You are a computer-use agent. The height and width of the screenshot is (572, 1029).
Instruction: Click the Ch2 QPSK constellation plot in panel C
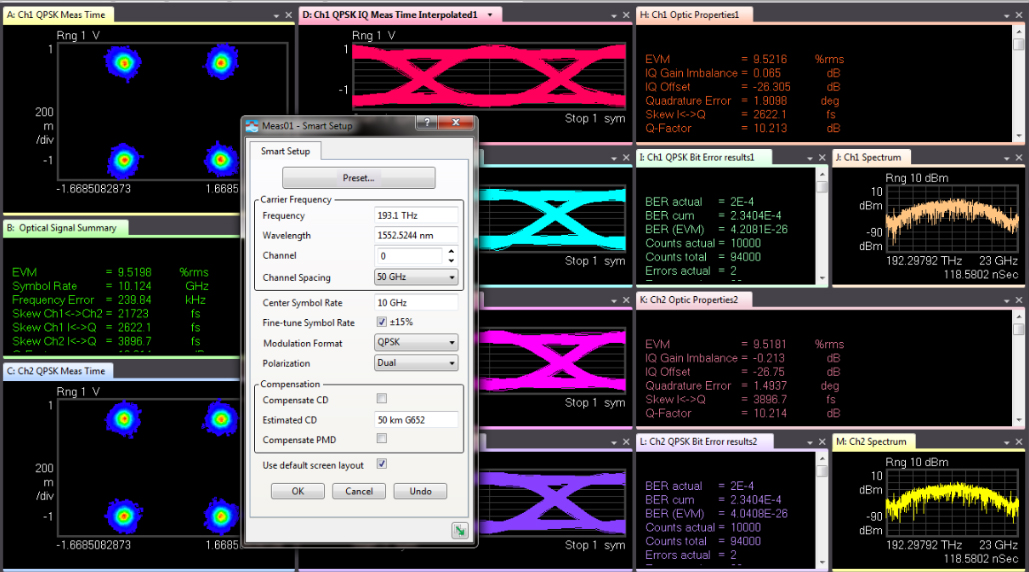148,468
